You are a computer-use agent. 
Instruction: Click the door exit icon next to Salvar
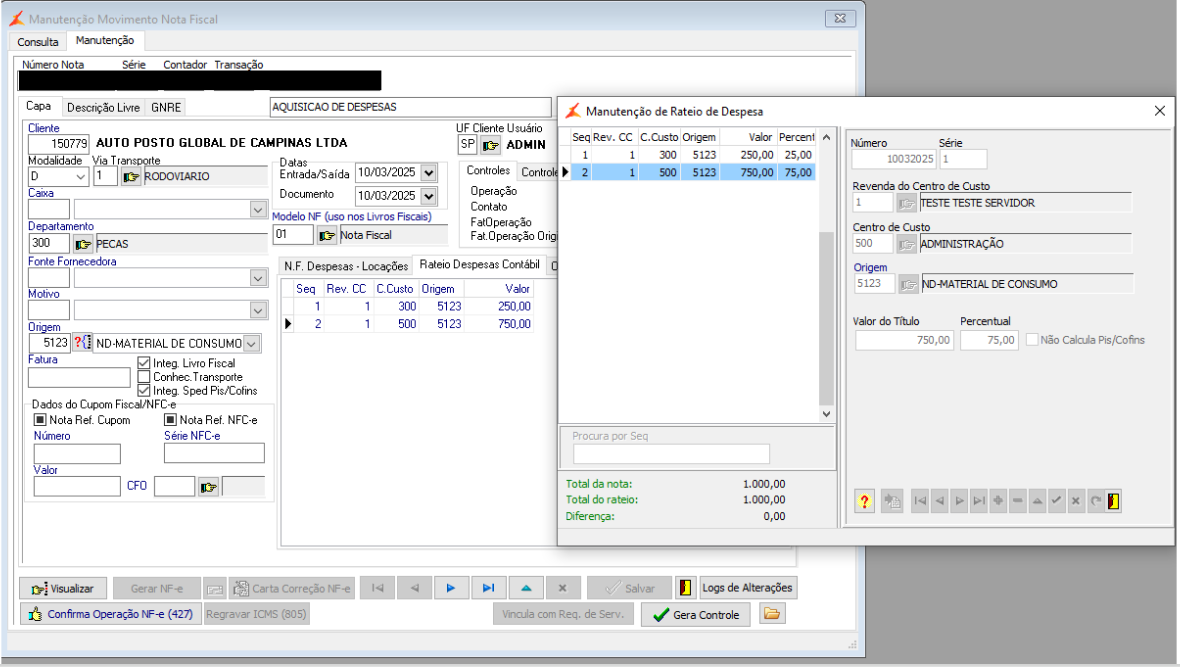point(686,588)
